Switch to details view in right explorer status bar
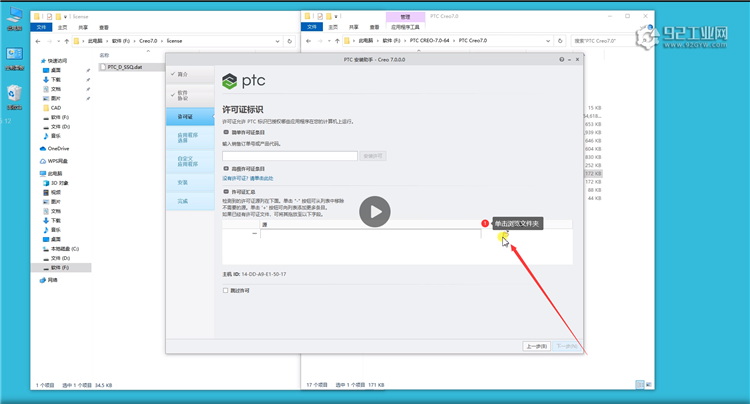Image resolution: width=750 pixels, height=404 pixels. (x=640, y=384)
